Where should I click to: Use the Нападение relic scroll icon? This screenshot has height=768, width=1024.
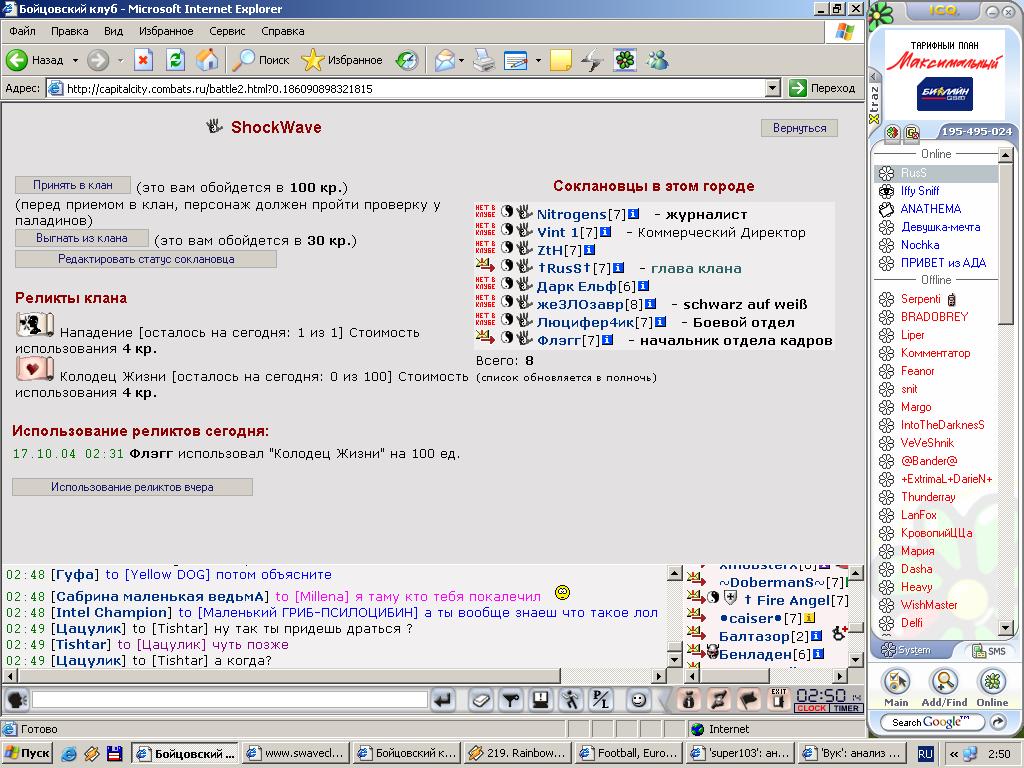pos(35,325)
